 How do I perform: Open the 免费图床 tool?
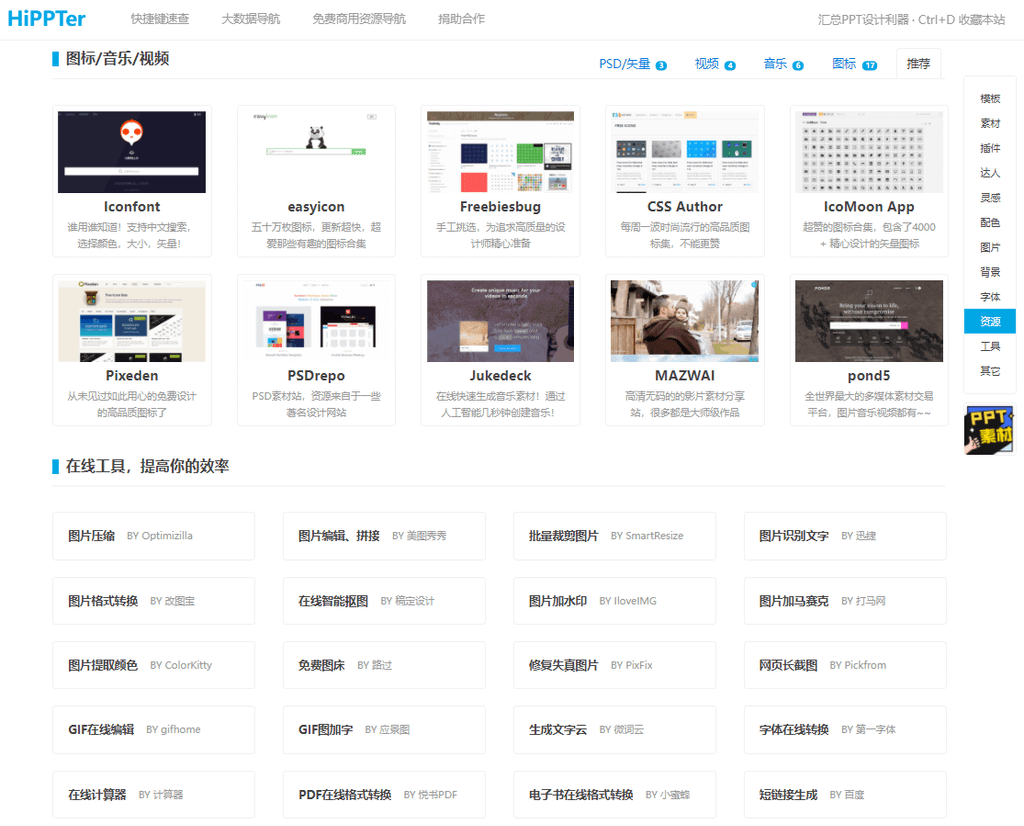tap(384, 665)
